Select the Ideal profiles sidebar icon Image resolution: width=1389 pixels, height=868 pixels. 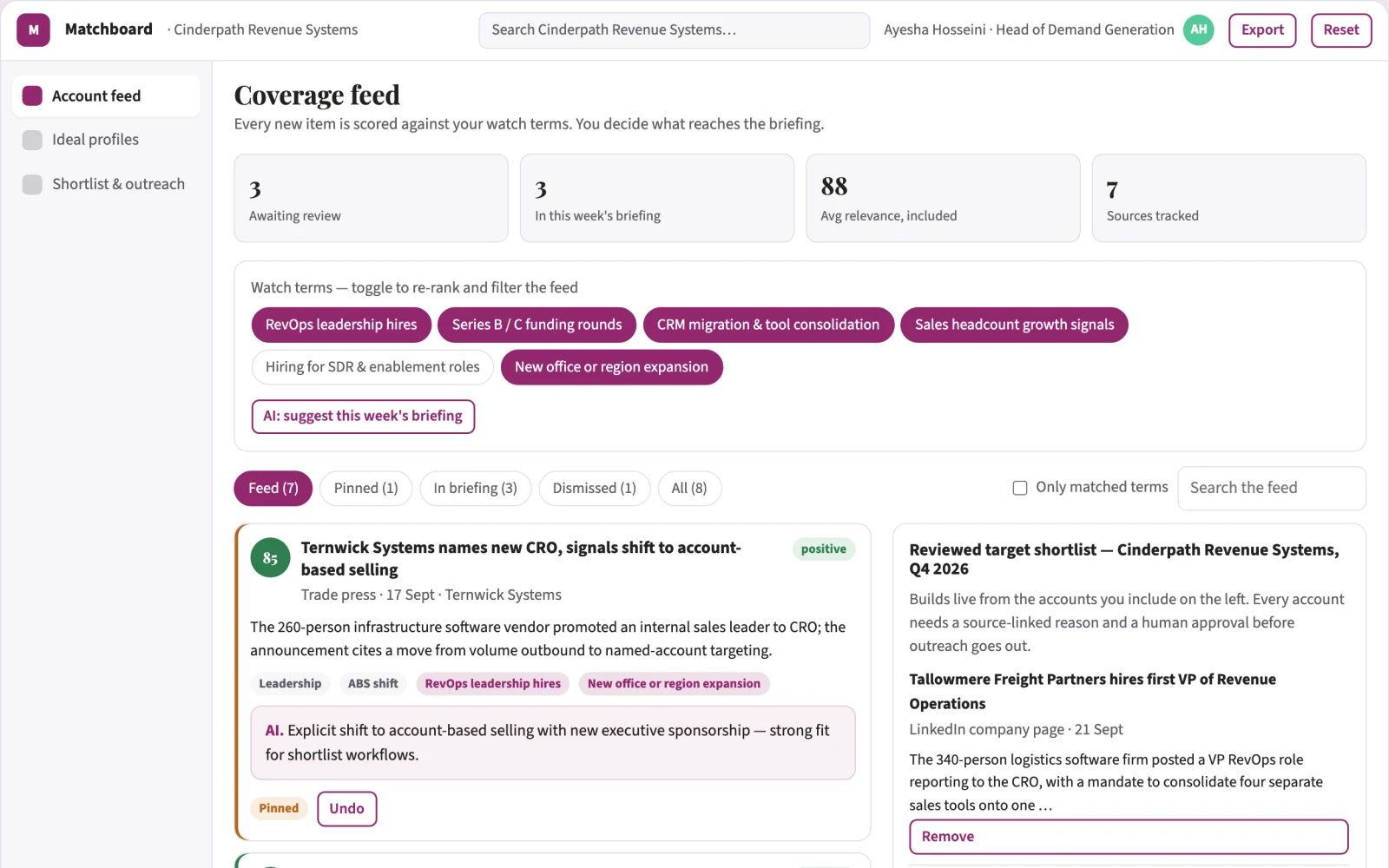coord(32,140)
